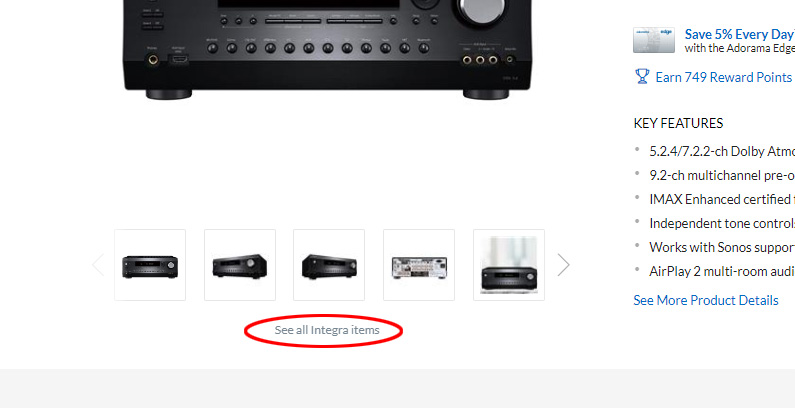The width and height of the screenshot is (795, 408).
Task: Click the Adorama Edge credit card image
Action: pyautogui.click(x=654, y=40)
